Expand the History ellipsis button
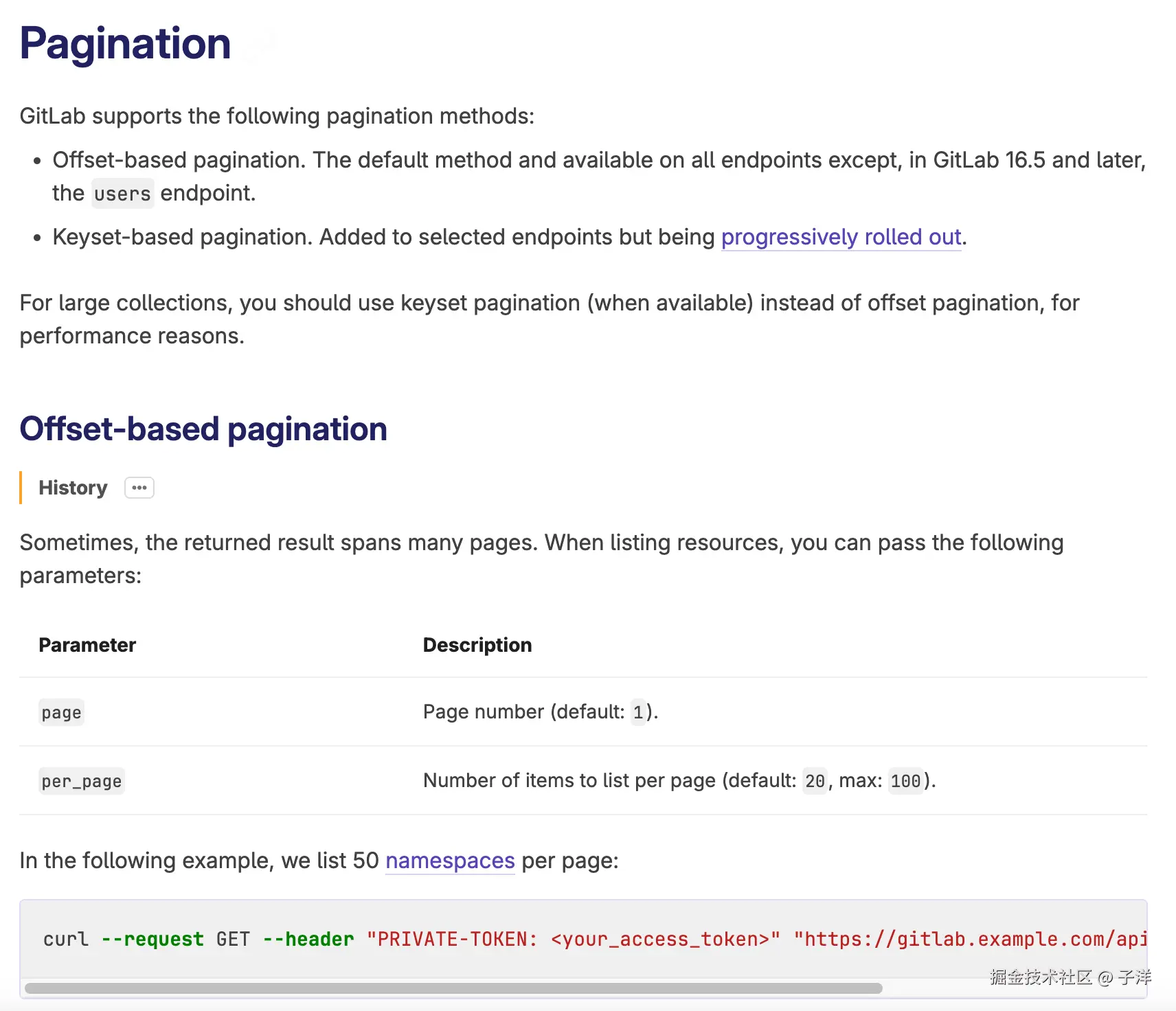Viewport: 1176px width, 1011px height. click(139, 488)
